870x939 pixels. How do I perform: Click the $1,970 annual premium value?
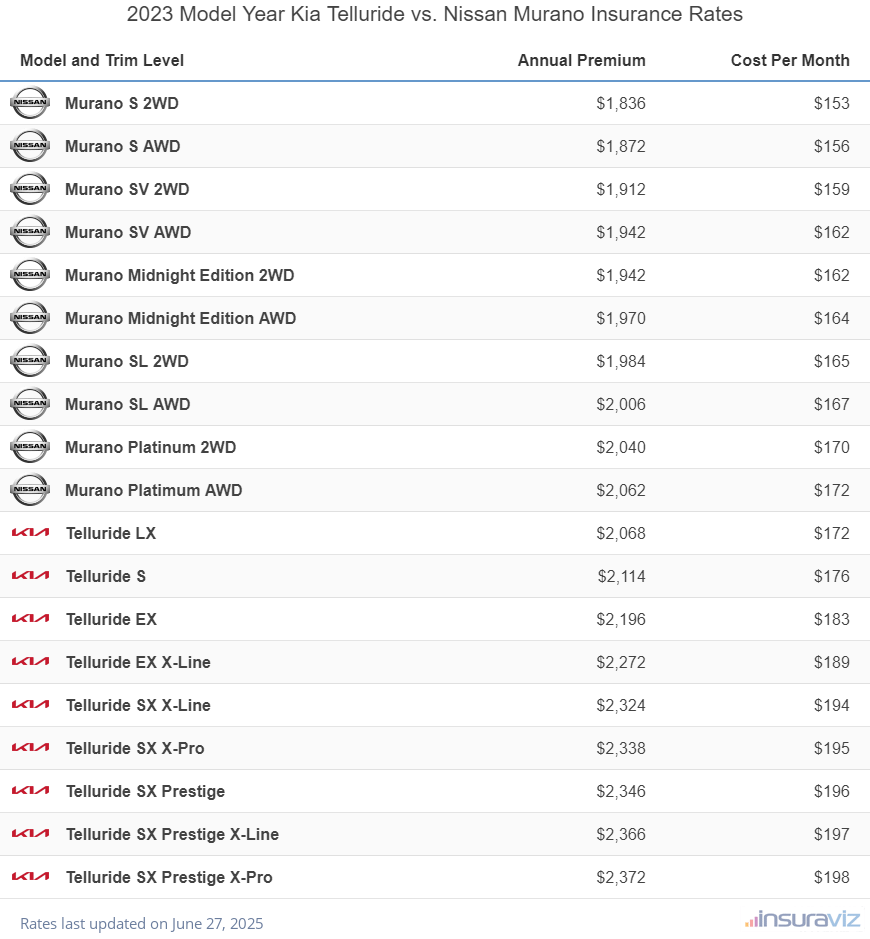pyautogui.click(x=621, y=318)
